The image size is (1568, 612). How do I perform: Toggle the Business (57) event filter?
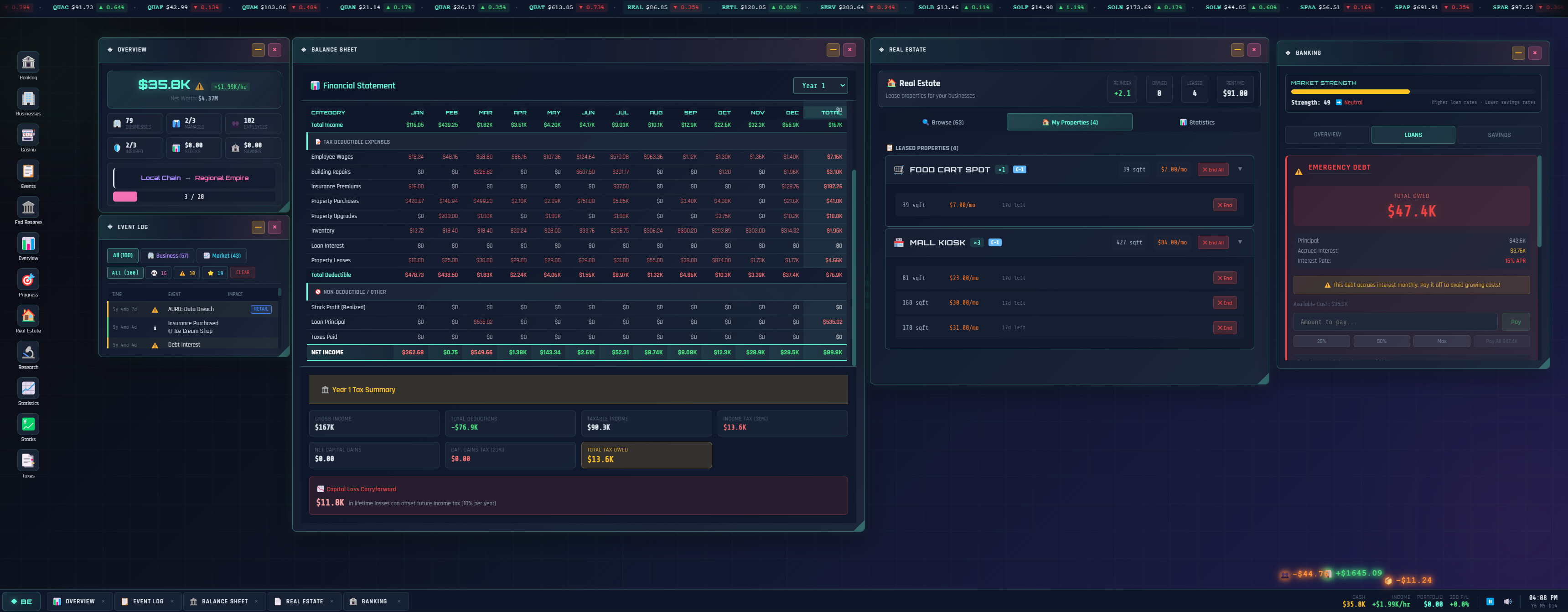167,255
